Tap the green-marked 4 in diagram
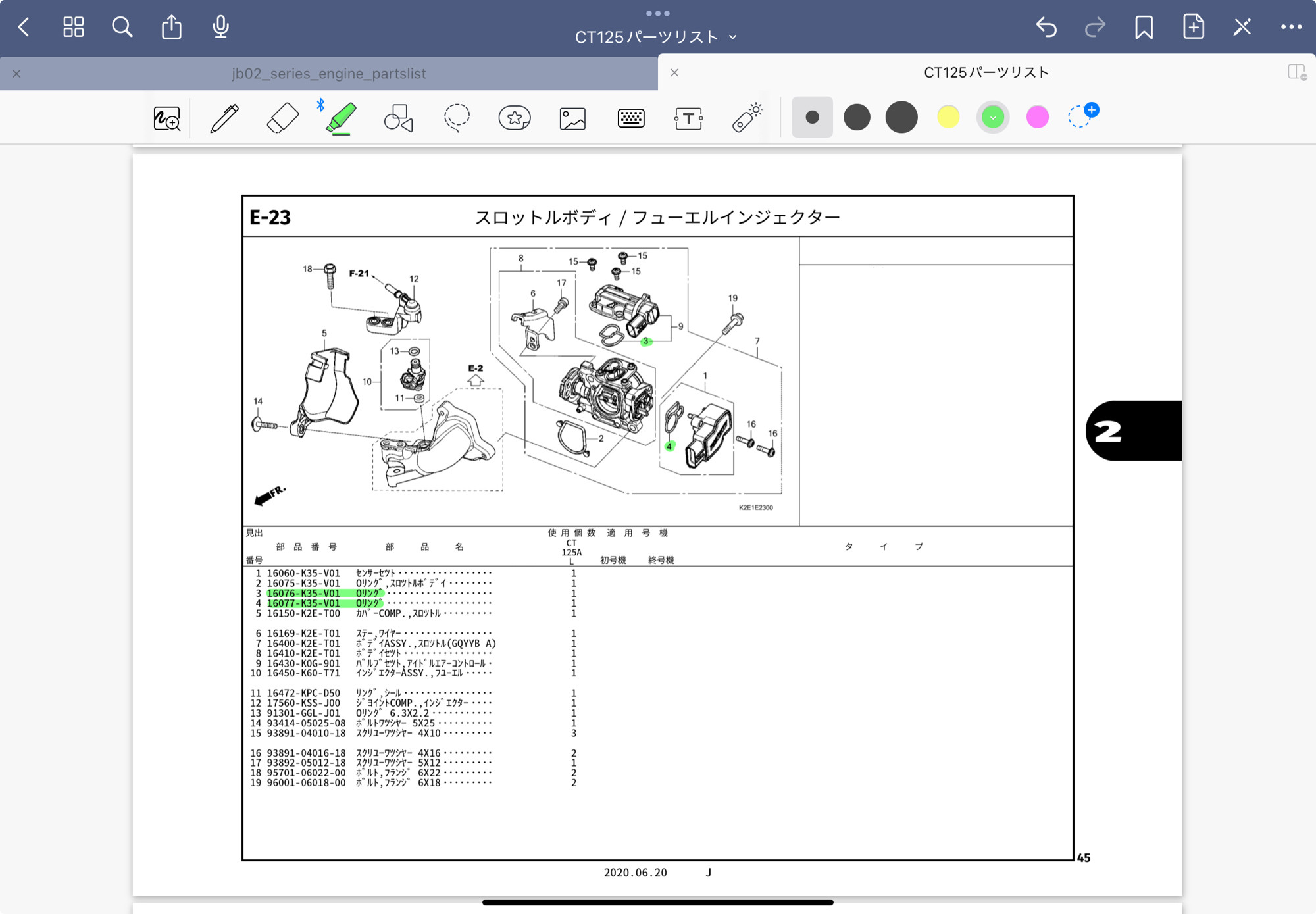 (x=669, y=446)
